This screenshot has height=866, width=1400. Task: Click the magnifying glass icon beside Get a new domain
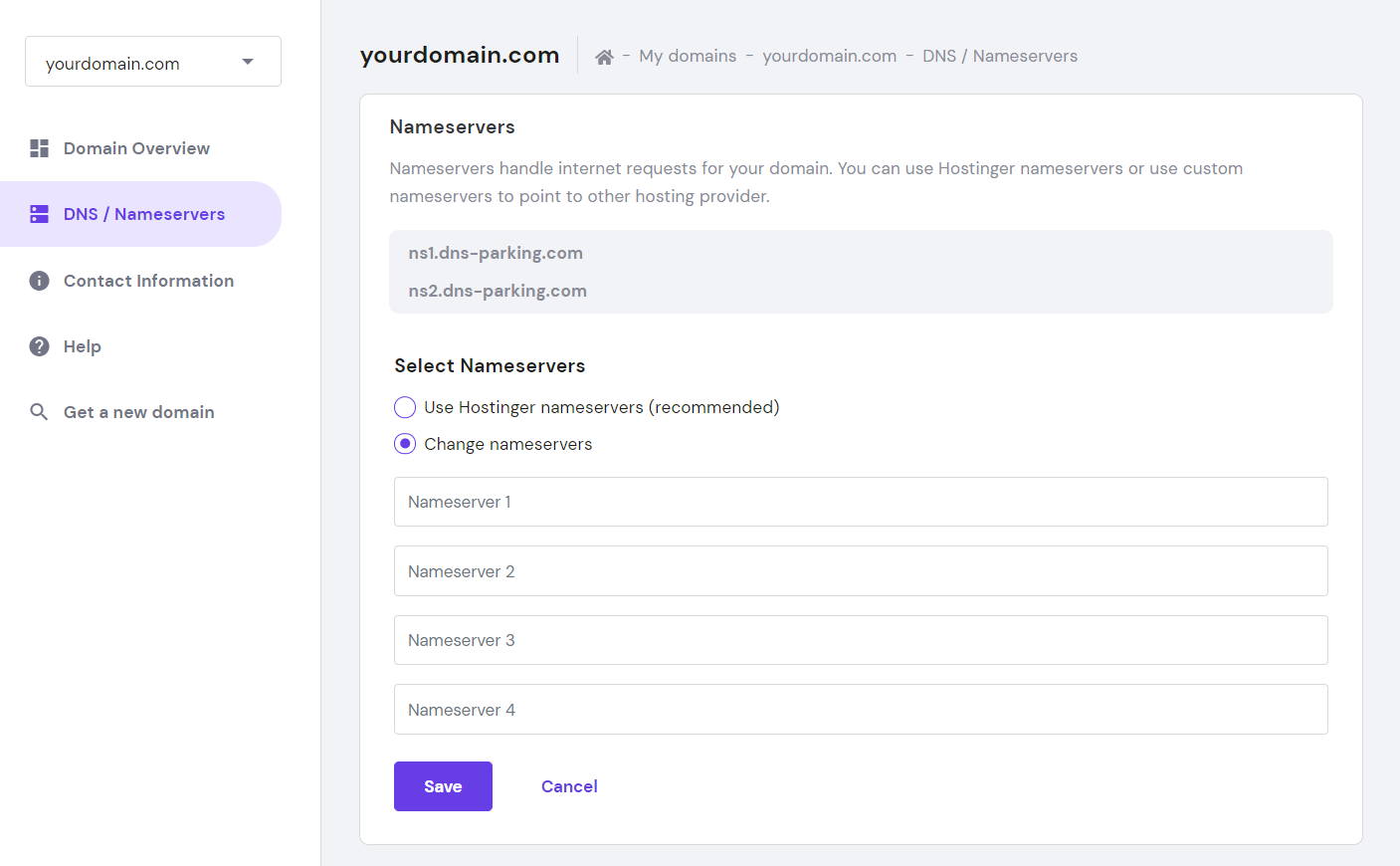coord(39,411)
